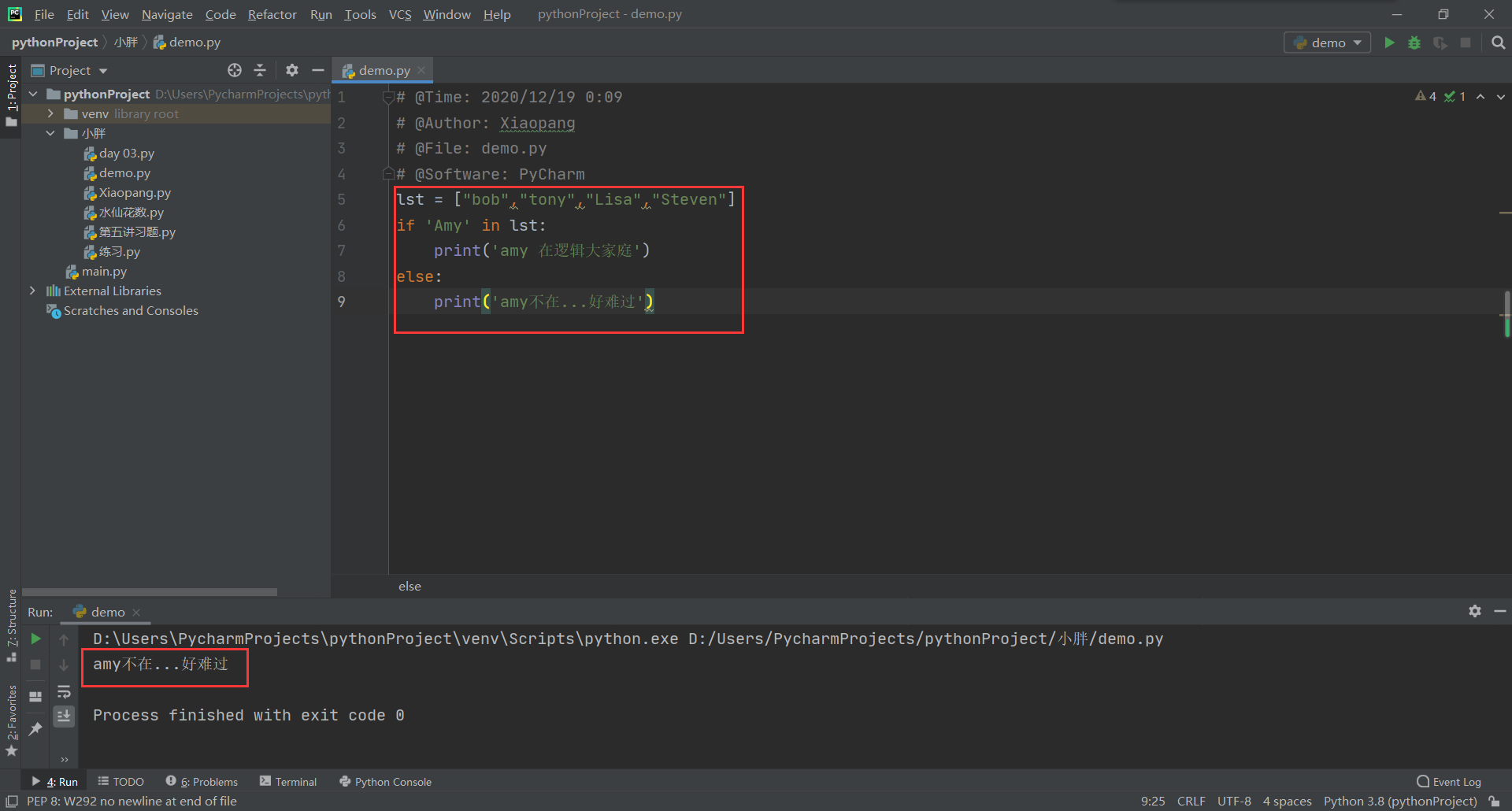Click the editor vertical scrollbar marker
Screen dimensions: 1512x811
pos(1506,315)
